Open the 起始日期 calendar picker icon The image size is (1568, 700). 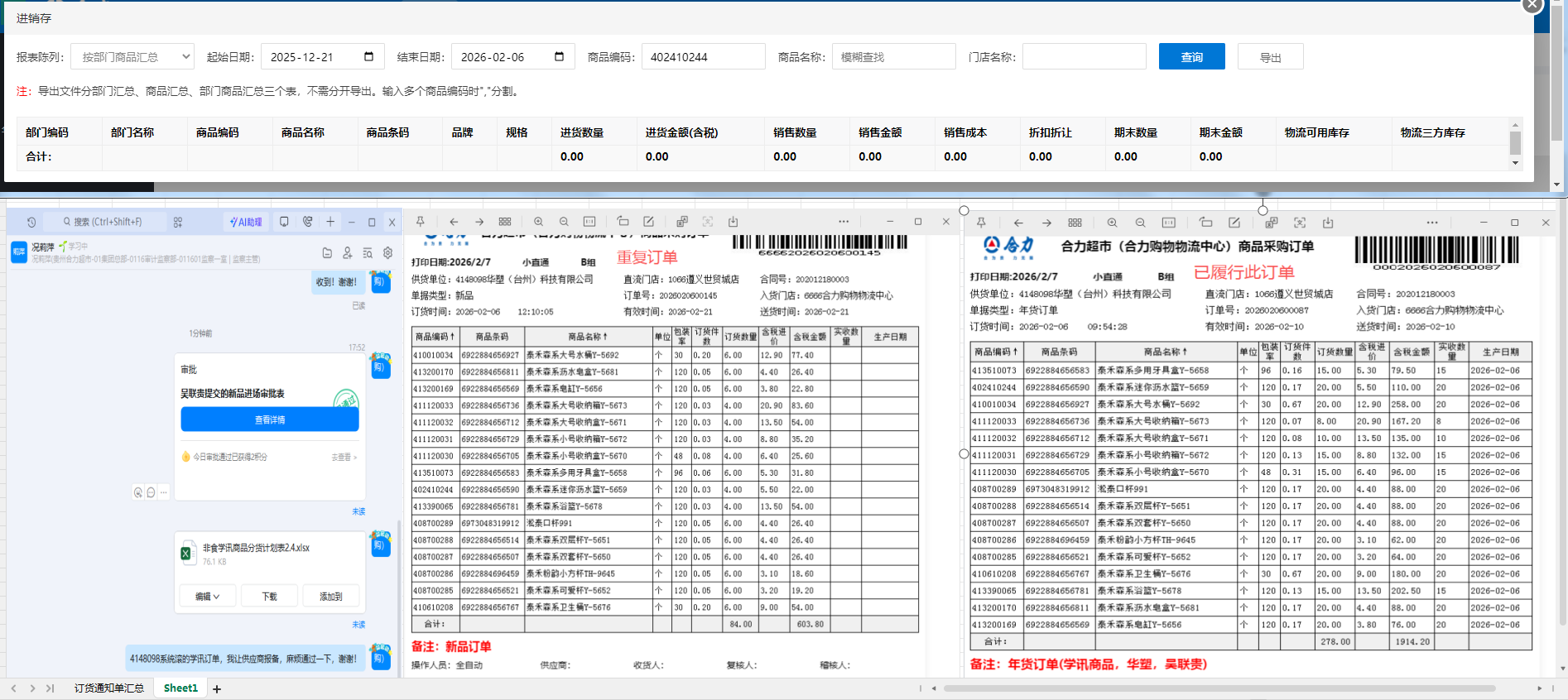click(368, 56)
